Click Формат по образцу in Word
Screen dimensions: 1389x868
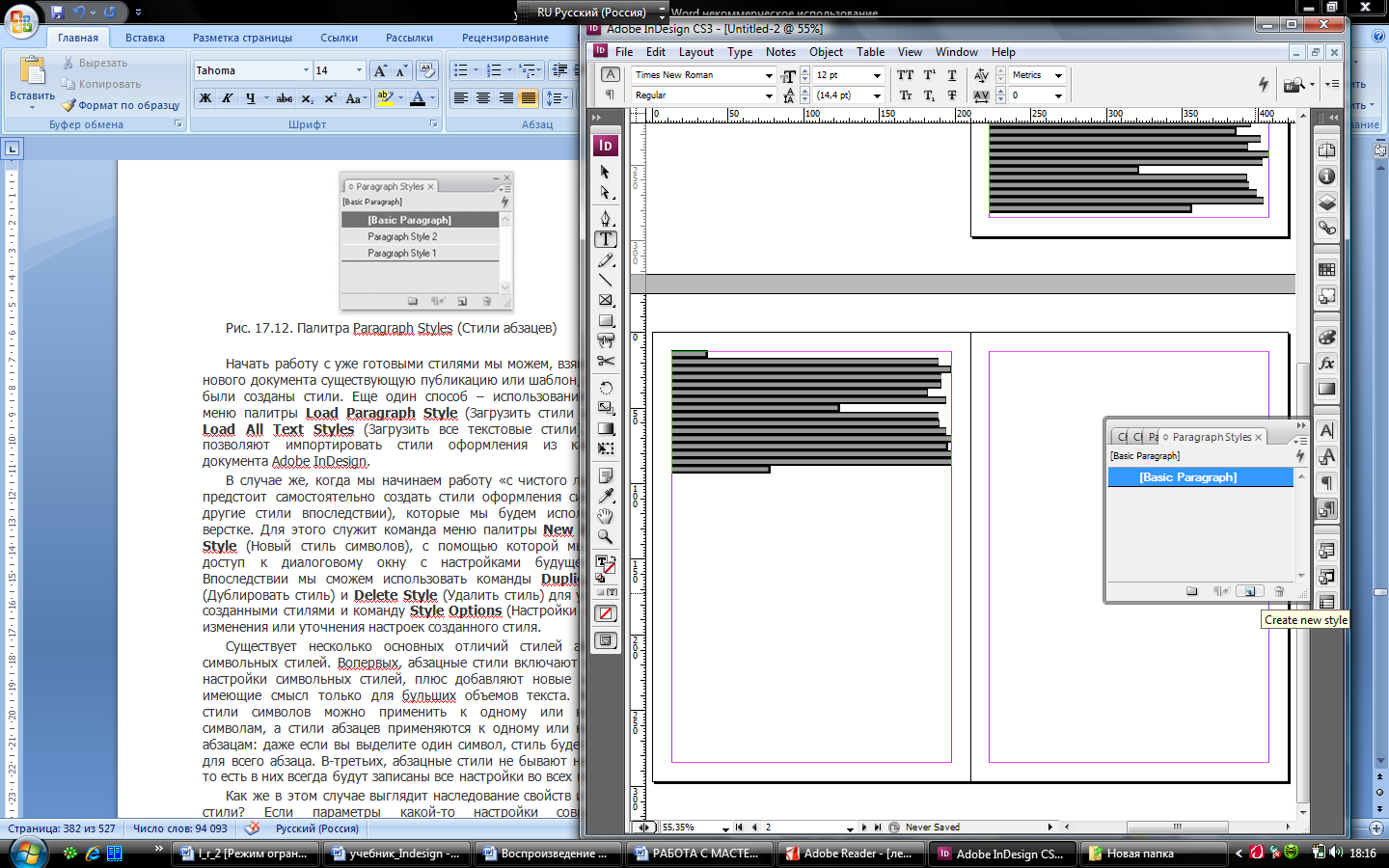click(x=121, y=105)
